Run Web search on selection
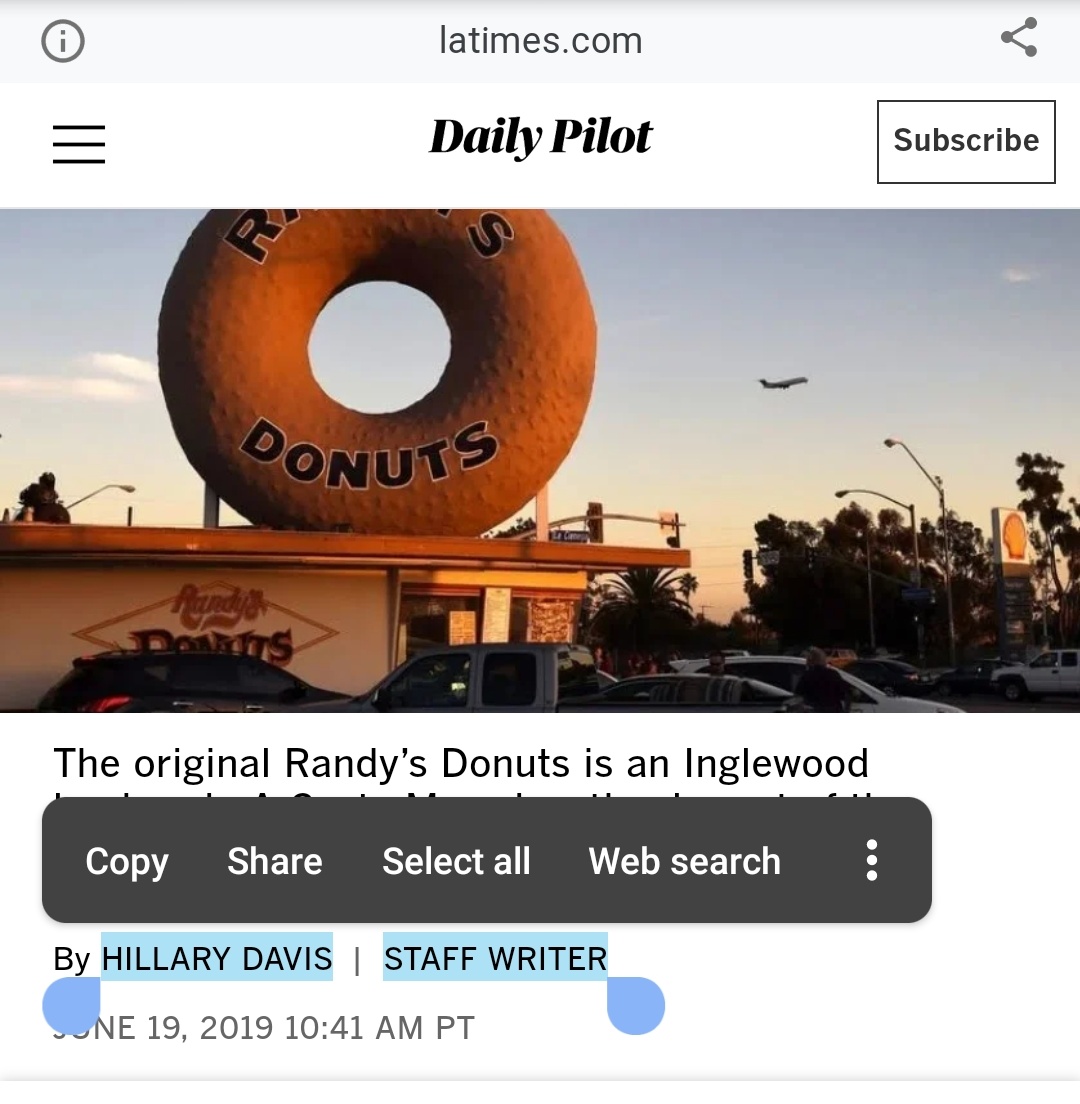This screenshot has height=1104, width=1080. click(684, 861)
